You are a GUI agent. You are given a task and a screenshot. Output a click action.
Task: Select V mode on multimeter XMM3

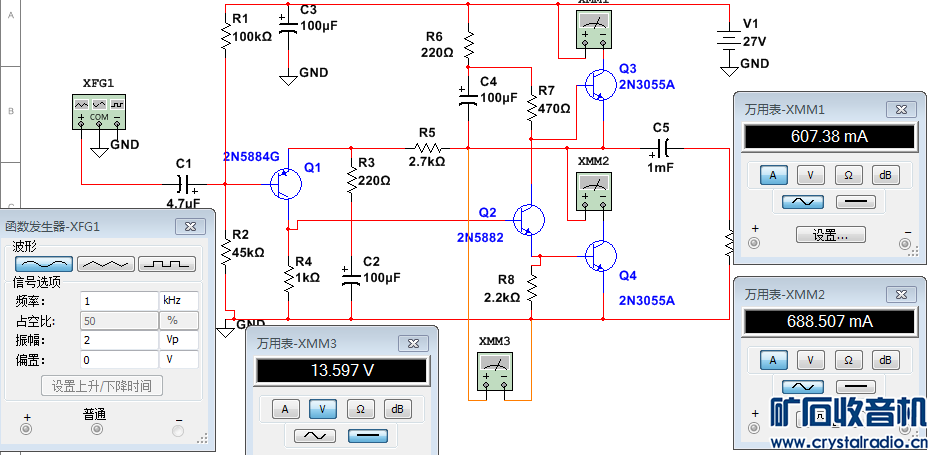(323, 409)
